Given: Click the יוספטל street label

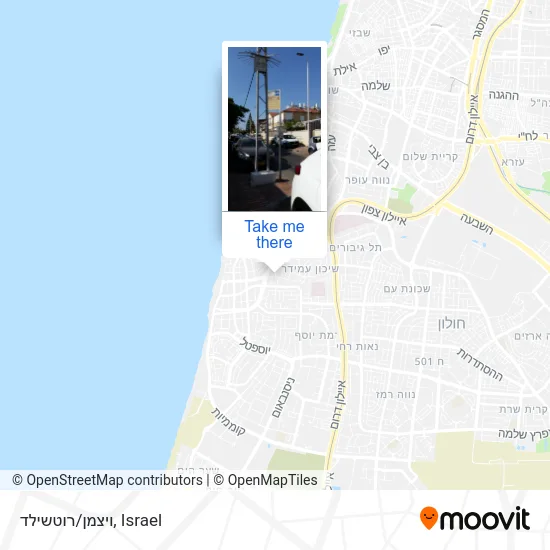Looking at the screenshot, I should (x=255, y=346).
